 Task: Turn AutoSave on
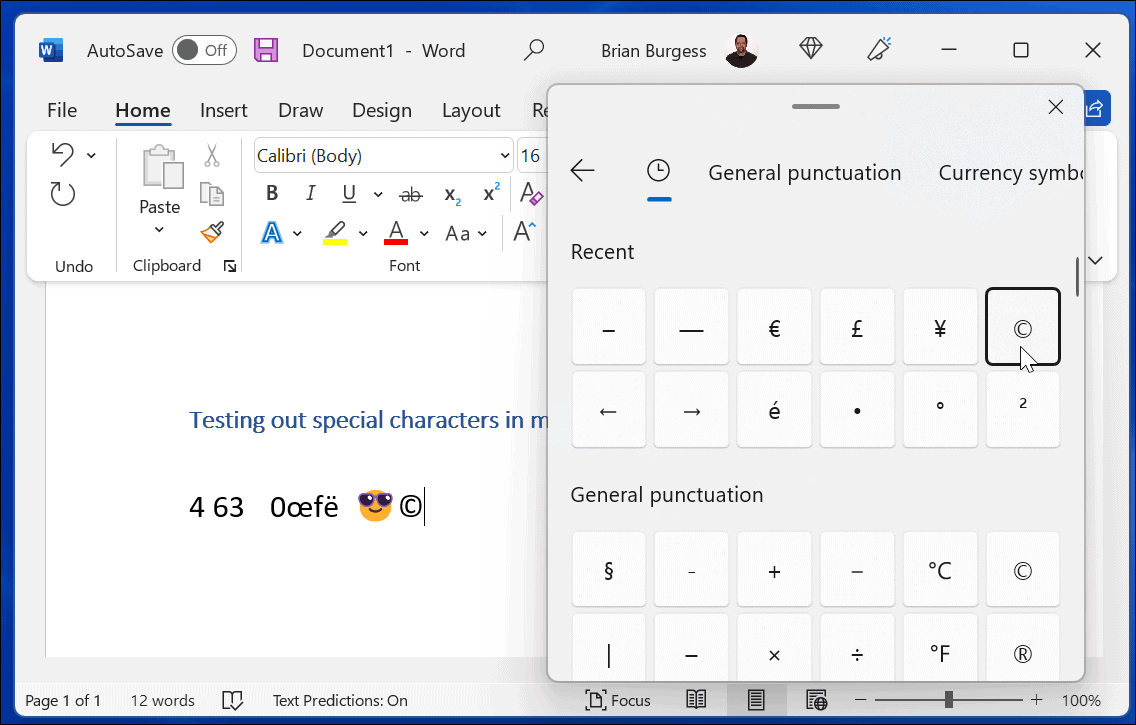tap(204, 49)
